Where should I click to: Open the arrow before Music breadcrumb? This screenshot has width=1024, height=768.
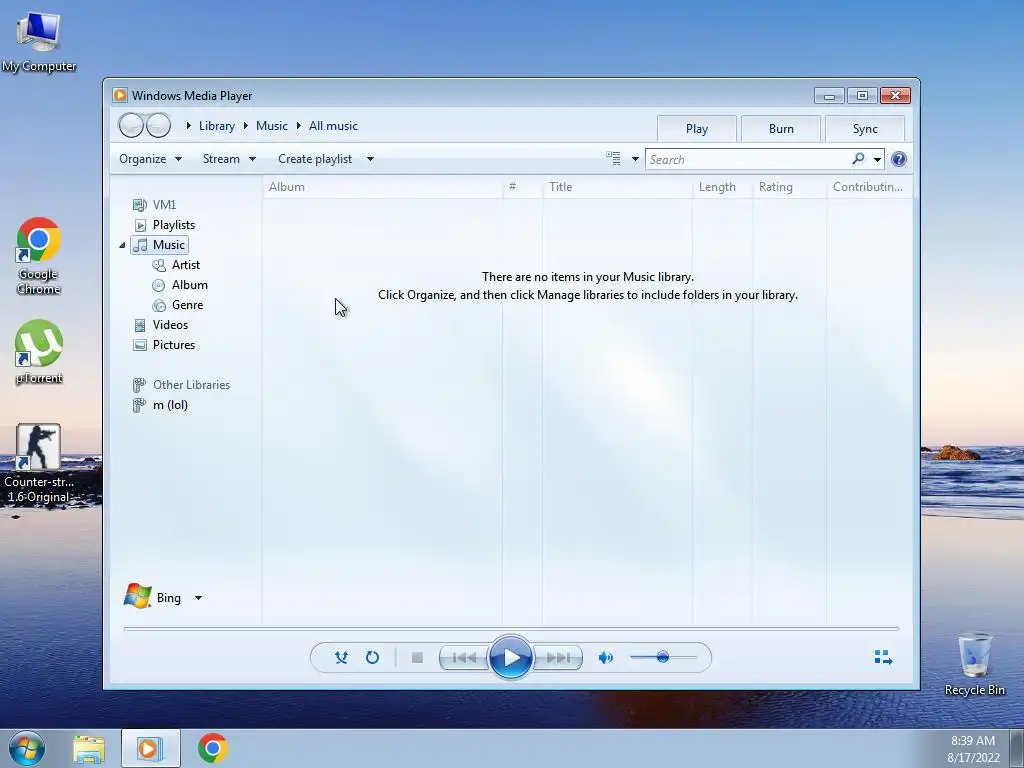(x=246, y=125)
